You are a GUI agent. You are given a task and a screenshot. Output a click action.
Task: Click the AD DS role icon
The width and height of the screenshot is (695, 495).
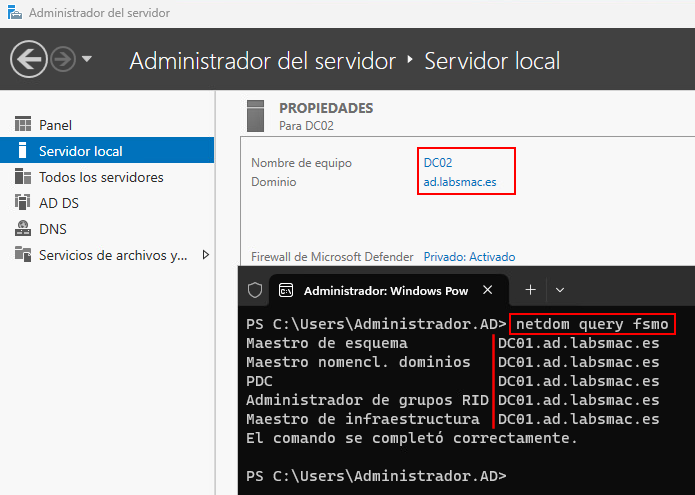coord(23,203)
